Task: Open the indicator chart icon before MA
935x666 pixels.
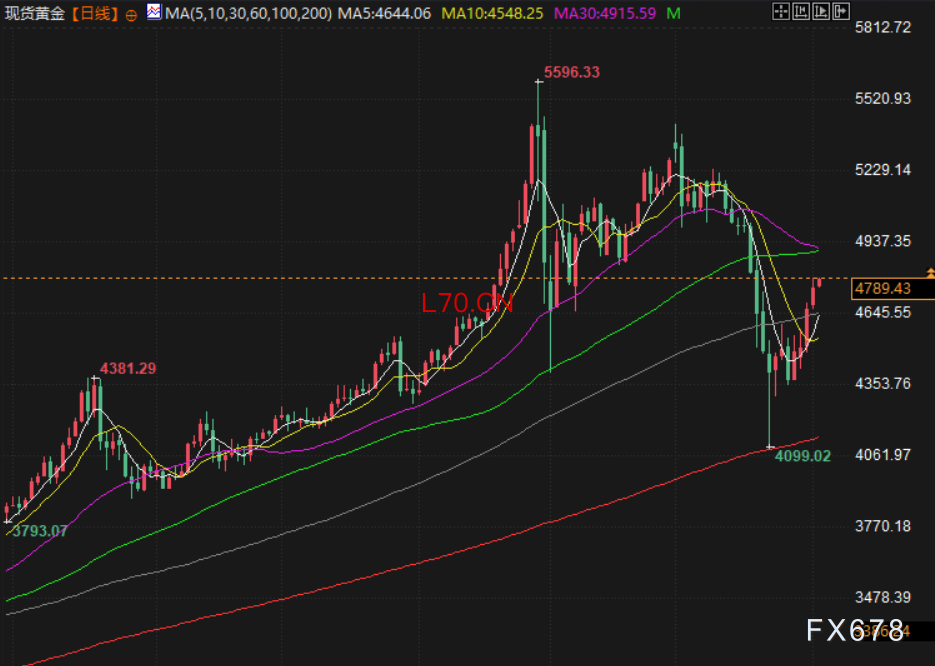Action: [153, 13]
